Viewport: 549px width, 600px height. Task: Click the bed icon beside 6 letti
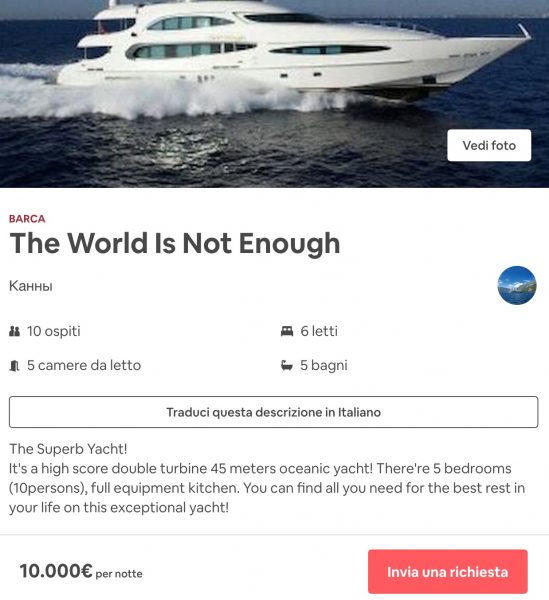point(287,331)
